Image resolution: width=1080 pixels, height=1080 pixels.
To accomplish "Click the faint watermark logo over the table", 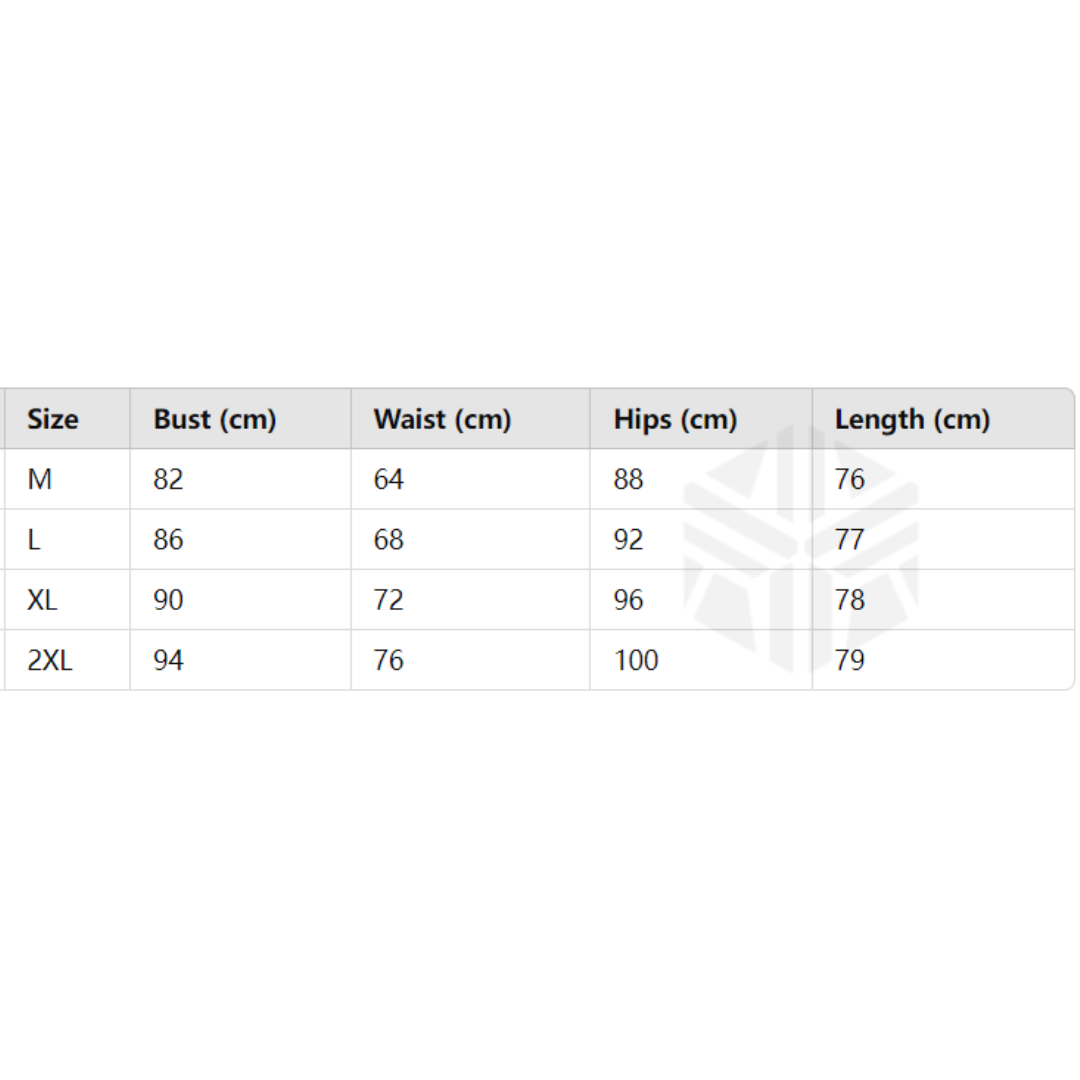I will (800, 550).
